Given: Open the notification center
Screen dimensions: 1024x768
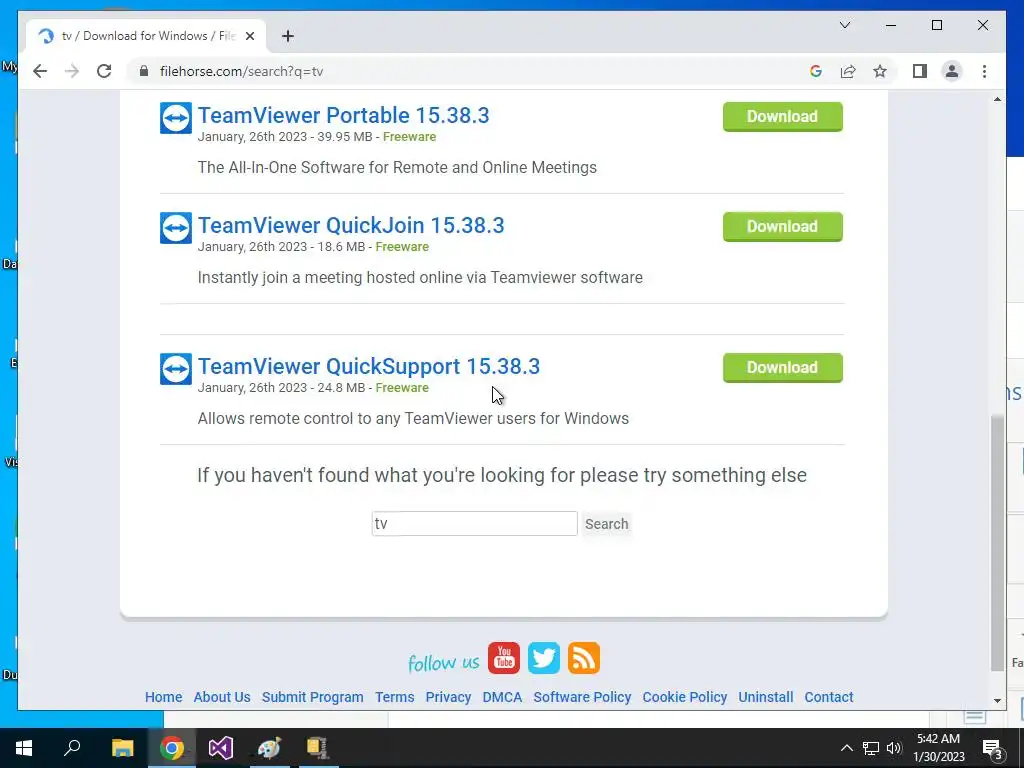Looking at the screenshot, I should (993, 748).
